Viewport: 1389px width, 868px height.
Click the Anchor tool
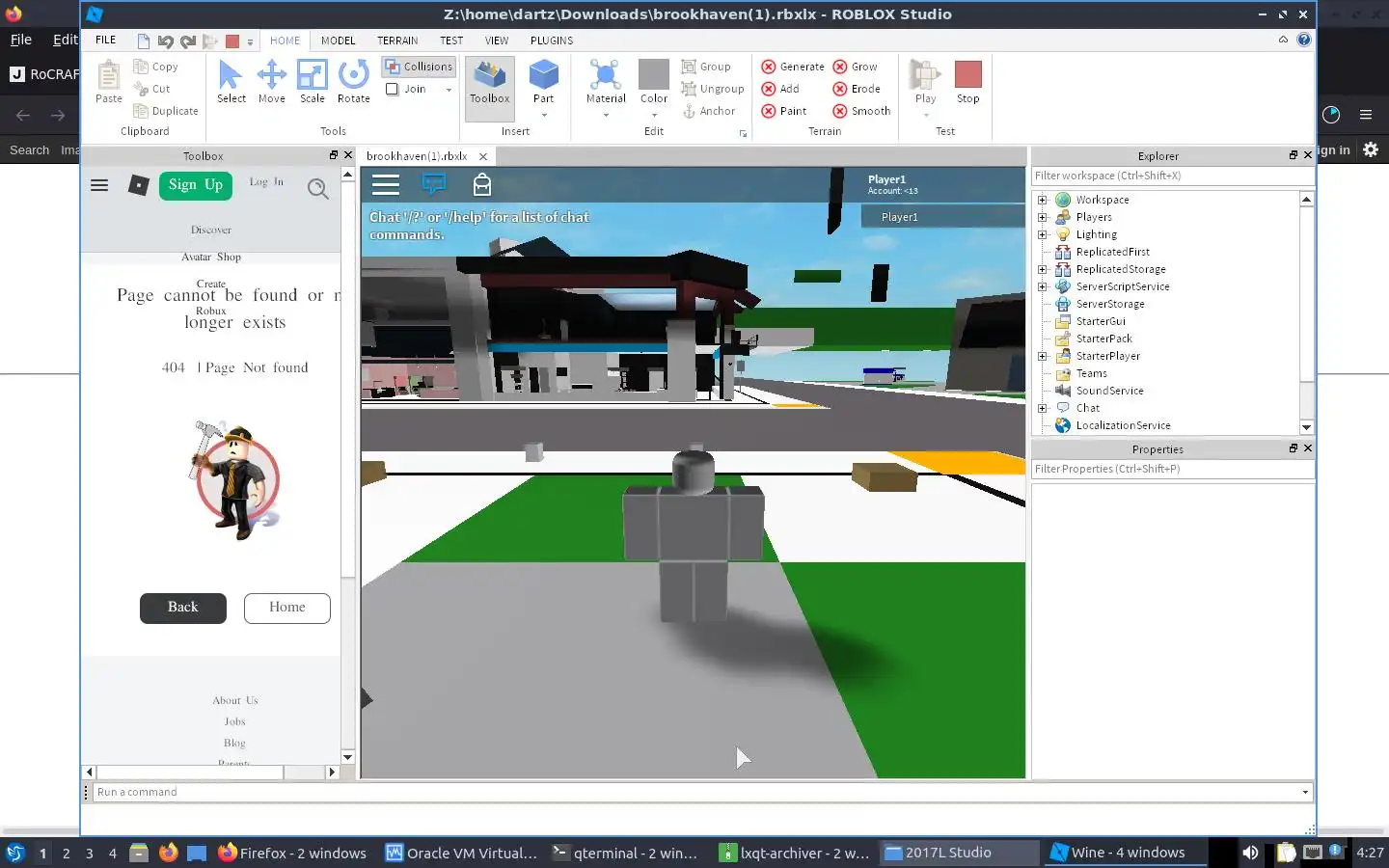click(x=709, y=111)
